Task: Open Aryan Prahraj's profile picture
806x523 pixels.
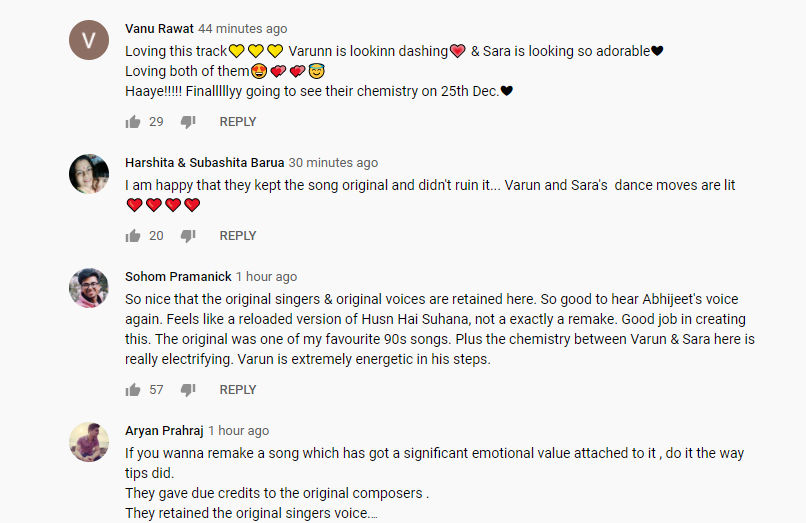Action: click(x=88, y=442)
